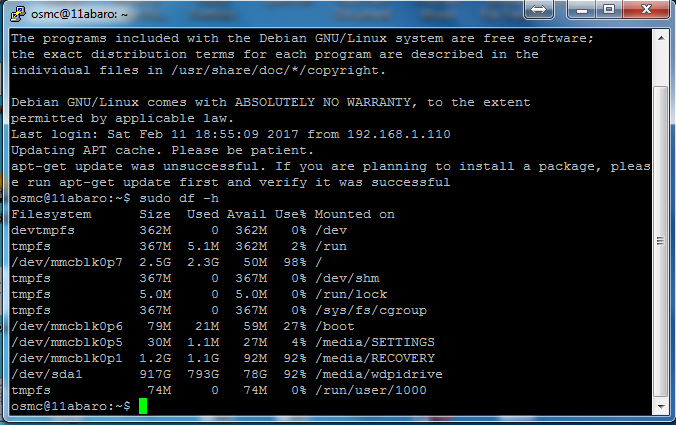
Task: Click the /media/wdpidrive mount point
Action: point(379,374)
